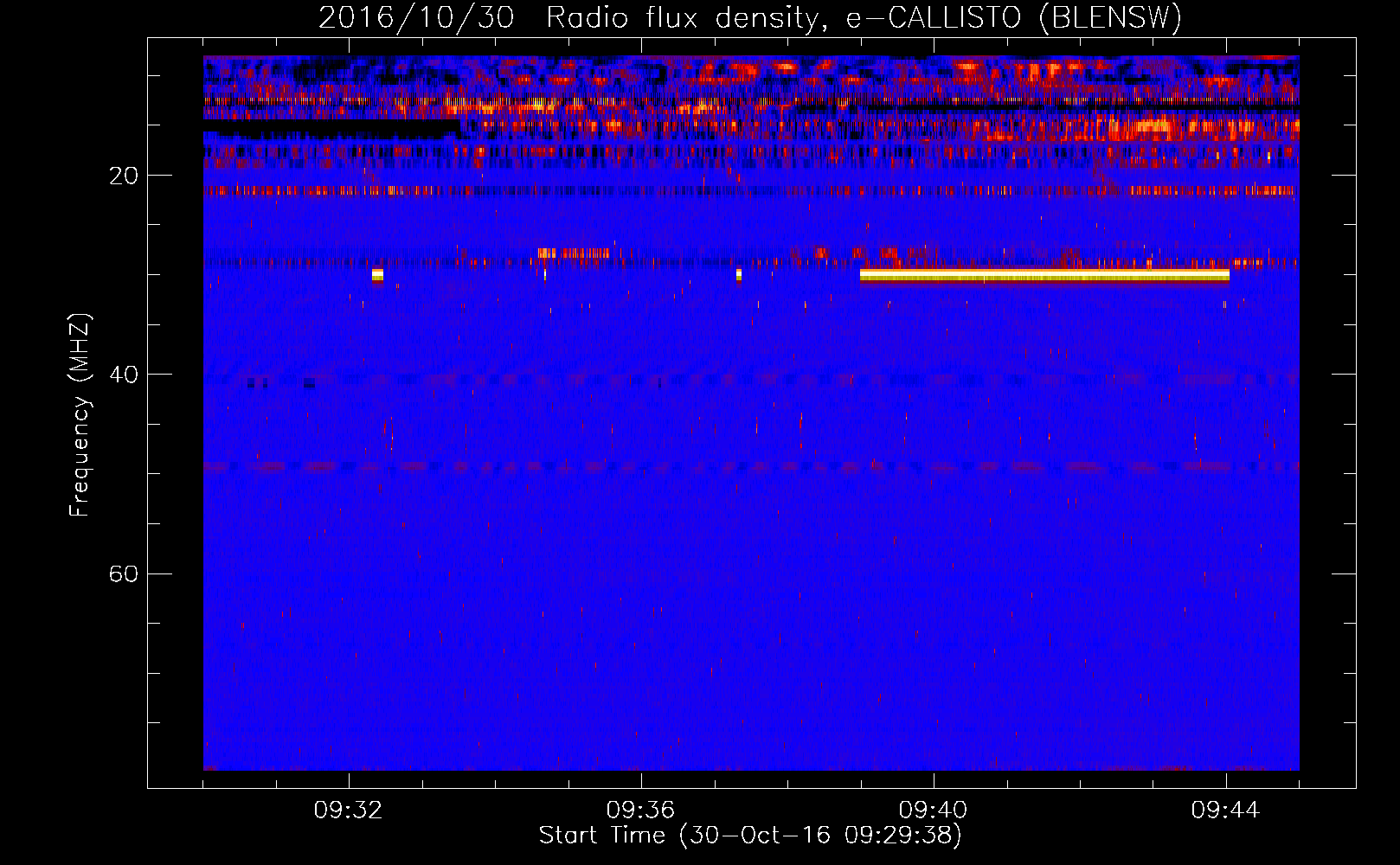The image size is (1400, 865).
Task: Click the 09:40 time tick label
Action: coord(933,811)
